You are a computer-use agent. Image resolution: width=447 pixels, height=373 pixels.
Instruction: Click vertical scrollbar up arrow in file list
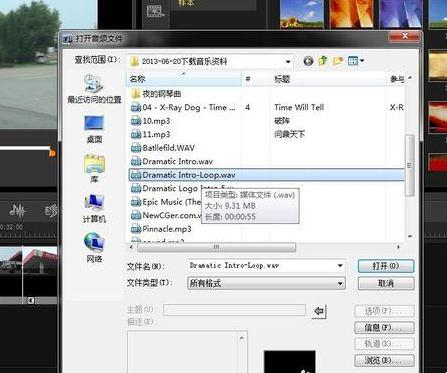point(410,78)
